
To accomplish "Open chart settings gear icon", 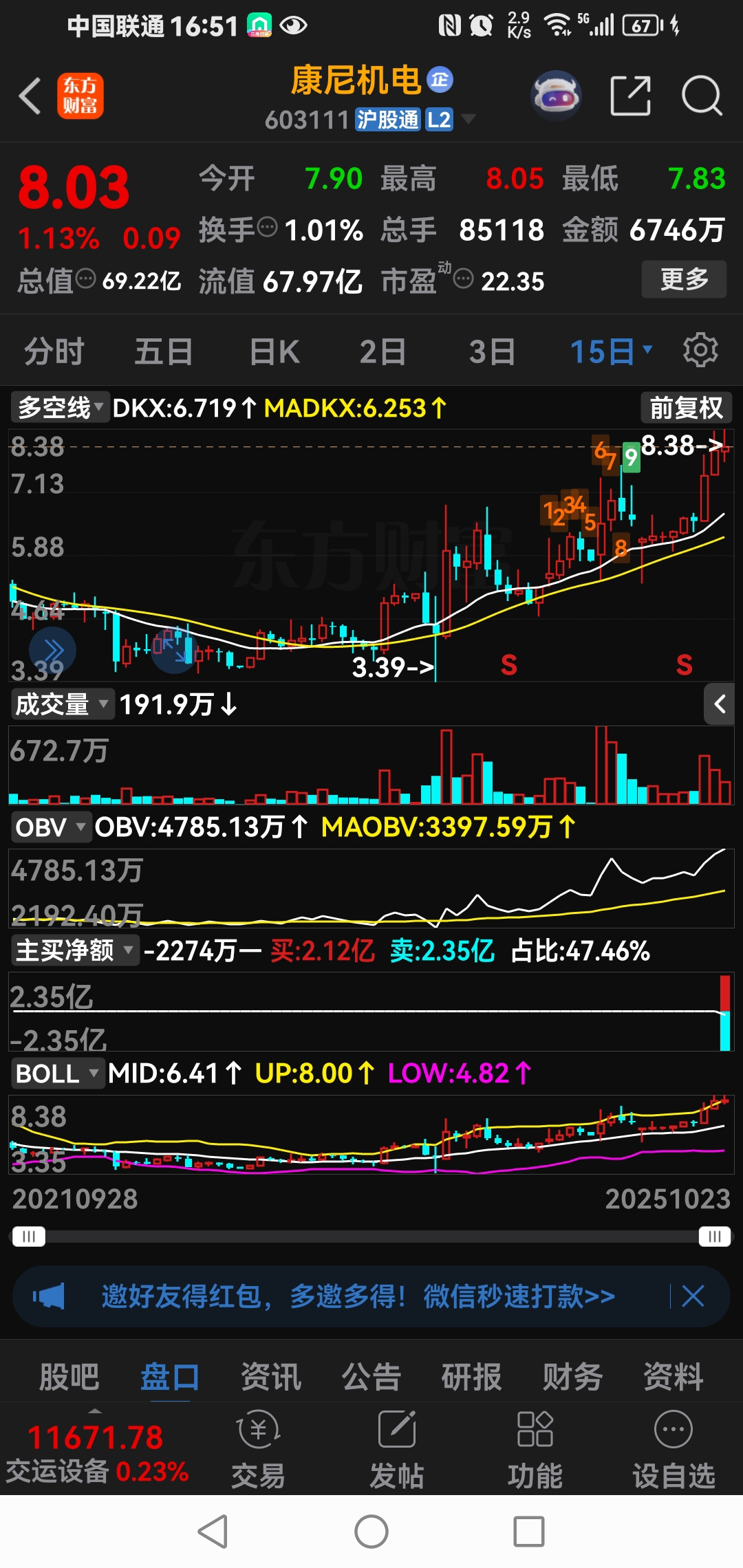I will point(700,350).
